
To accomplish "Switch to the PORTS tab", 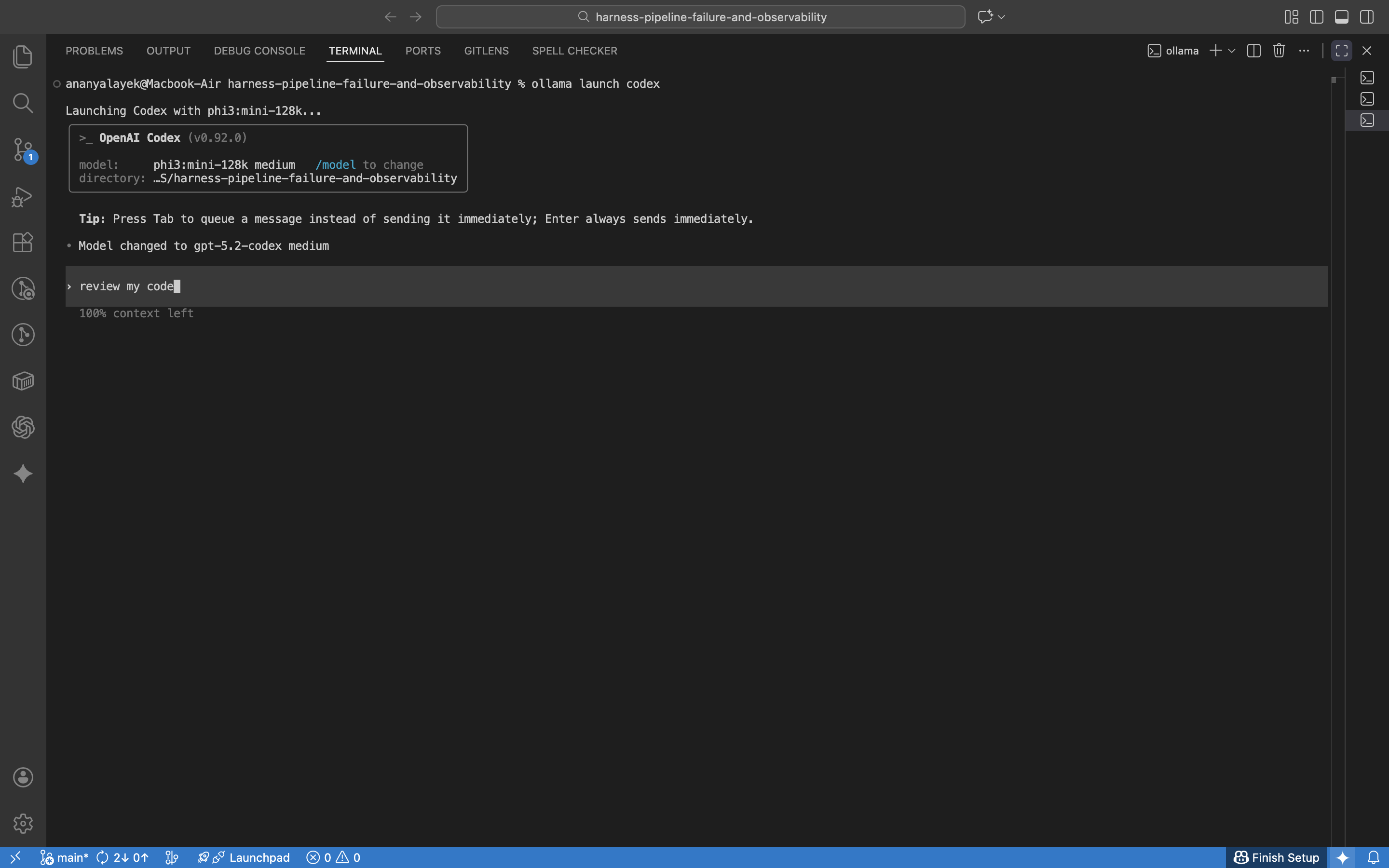I will pos(423,51).
